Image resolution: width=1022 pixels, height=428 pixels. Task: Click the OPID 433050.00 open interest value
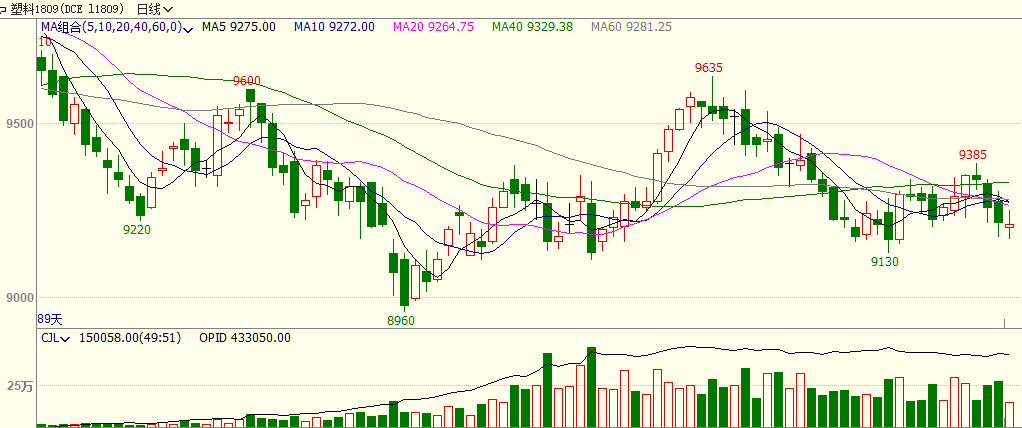click(x=244, y=337)
